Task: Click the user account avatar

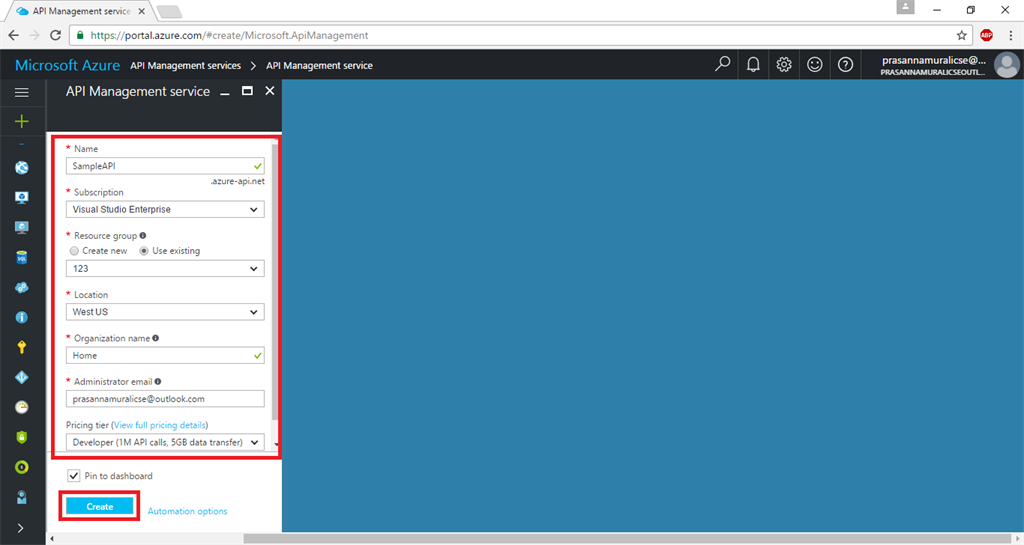Action: (1006, 65)
